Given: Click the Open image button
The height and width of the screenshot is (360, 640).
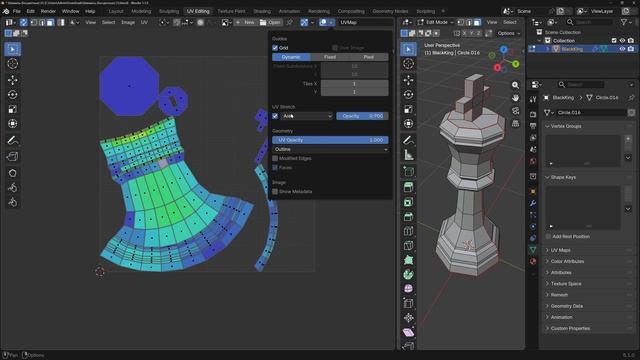Looking at the screenshot, I should pyautogui.click(x=270, y=22).
